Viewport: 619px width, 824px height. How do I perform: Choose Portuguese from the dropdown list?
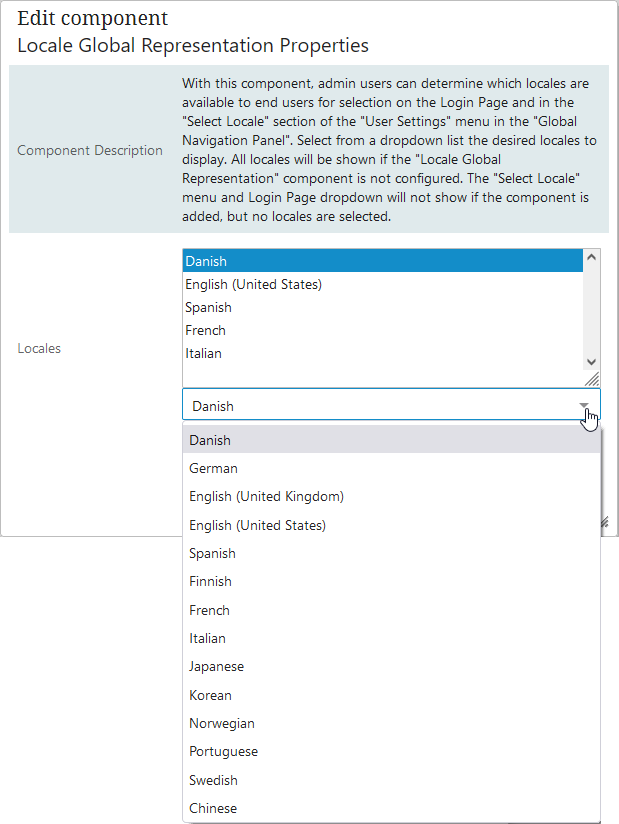(391, 752)
